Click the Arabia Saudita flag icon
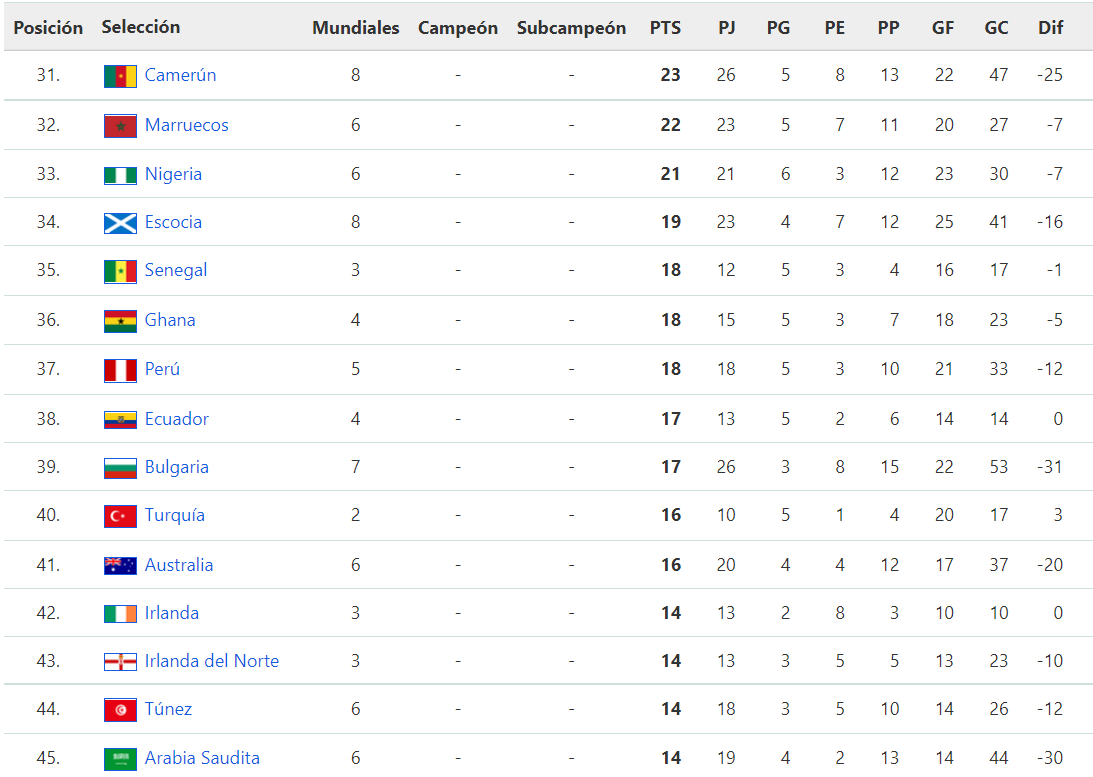Viewport: 1093px width, 777px height. pyautogui.click(x=120, y=759)
